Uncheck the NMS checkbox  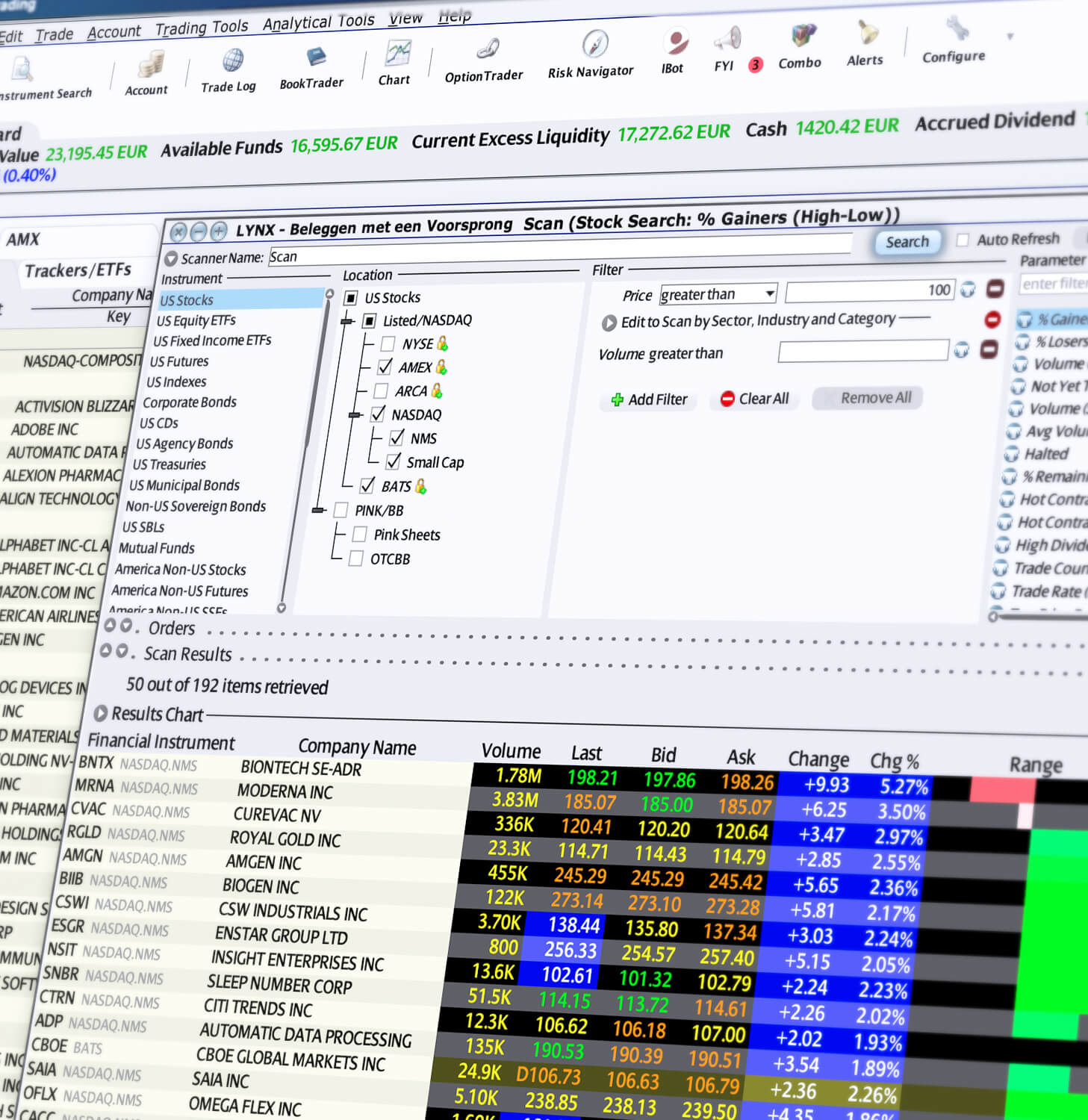click(x=397, y=438)
